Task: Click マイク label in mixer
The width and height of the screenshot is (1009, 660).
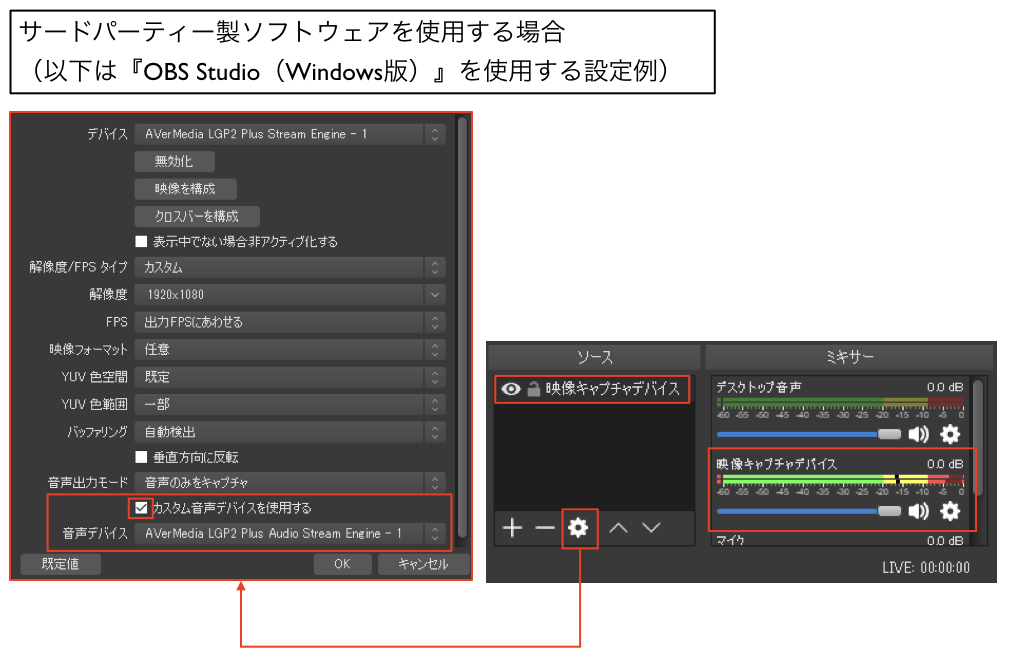Action: click(730, 540)
